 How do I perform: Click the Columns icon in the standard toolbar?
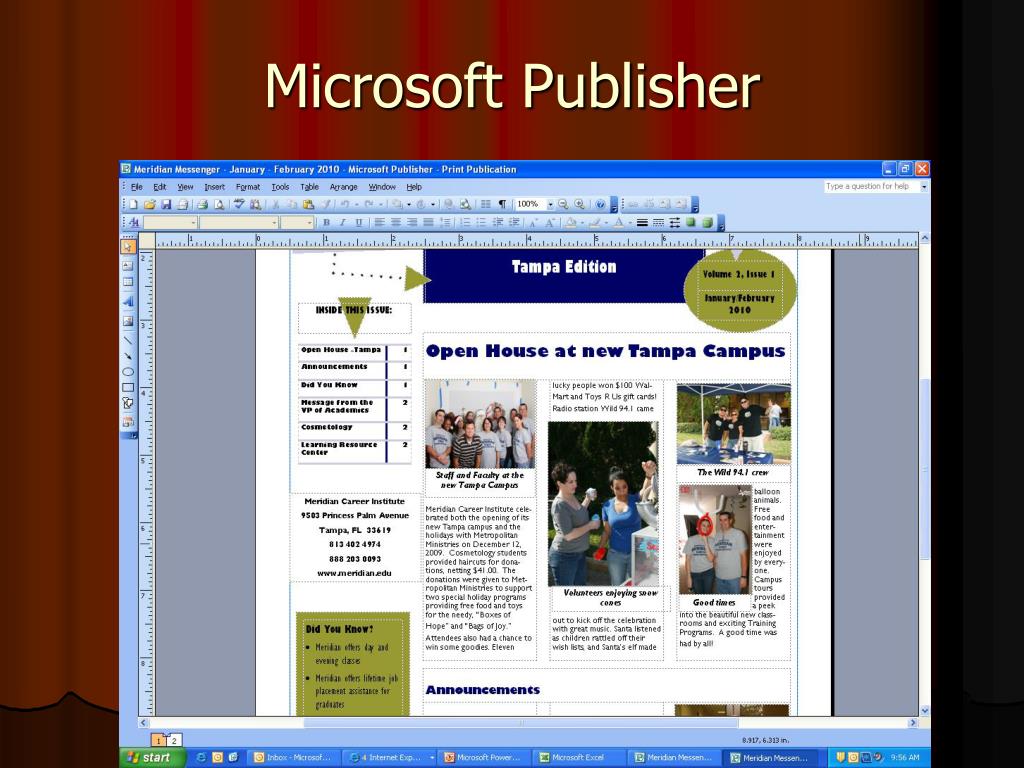click(485, 204)
